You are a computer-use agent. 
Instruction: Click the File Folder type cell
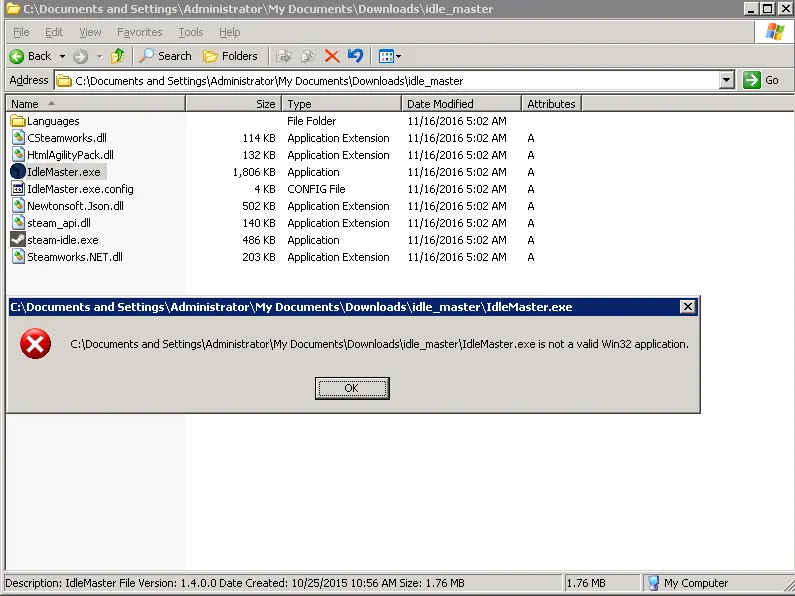coord(311,121)
